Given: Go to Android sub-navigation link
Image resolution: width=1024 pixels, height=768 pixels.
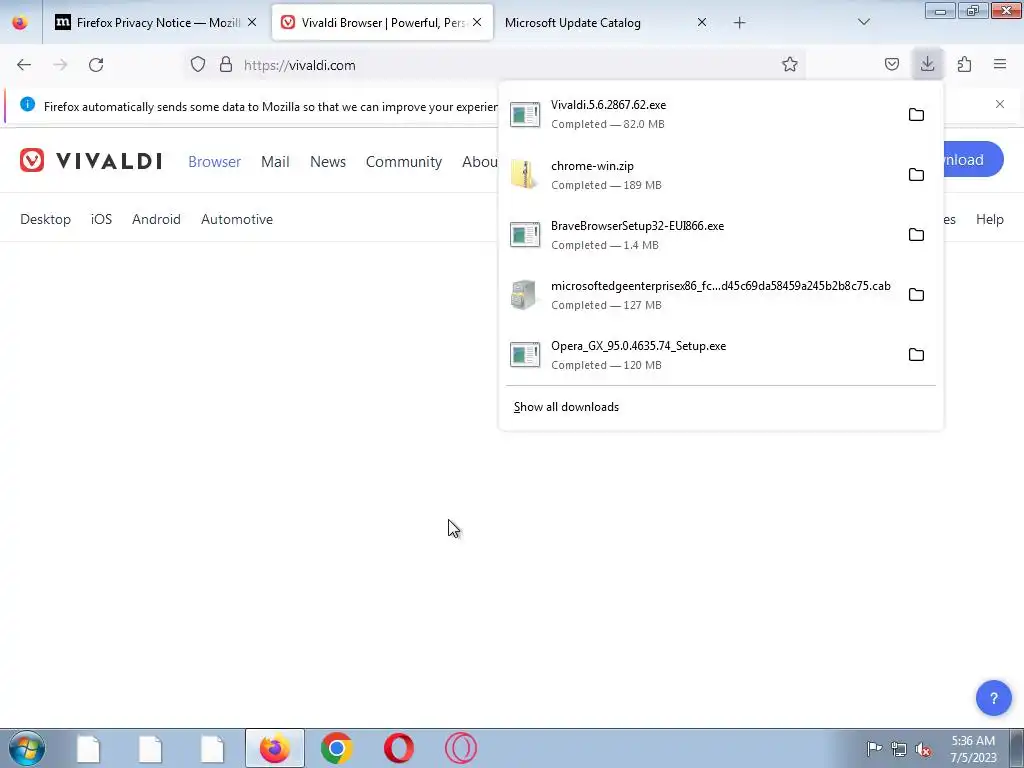Looking at the screenshot, I should 156,219.
